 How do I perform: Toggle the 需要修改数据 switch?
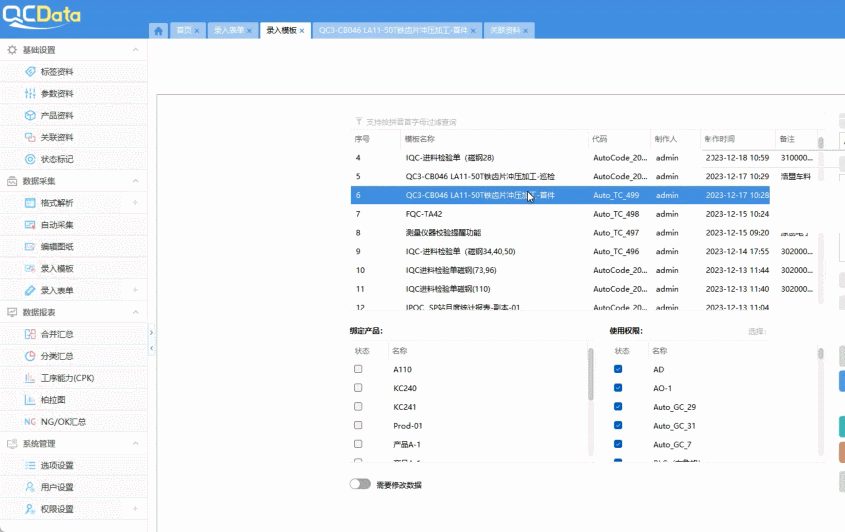click(360, 484)
